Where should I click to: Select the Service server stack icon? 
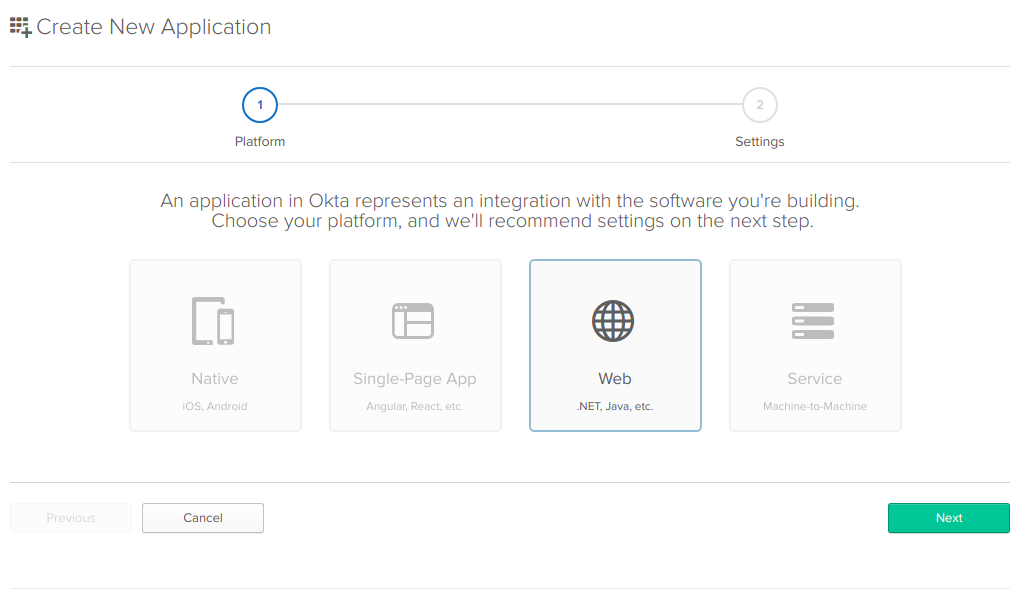[x=813, y=321]
